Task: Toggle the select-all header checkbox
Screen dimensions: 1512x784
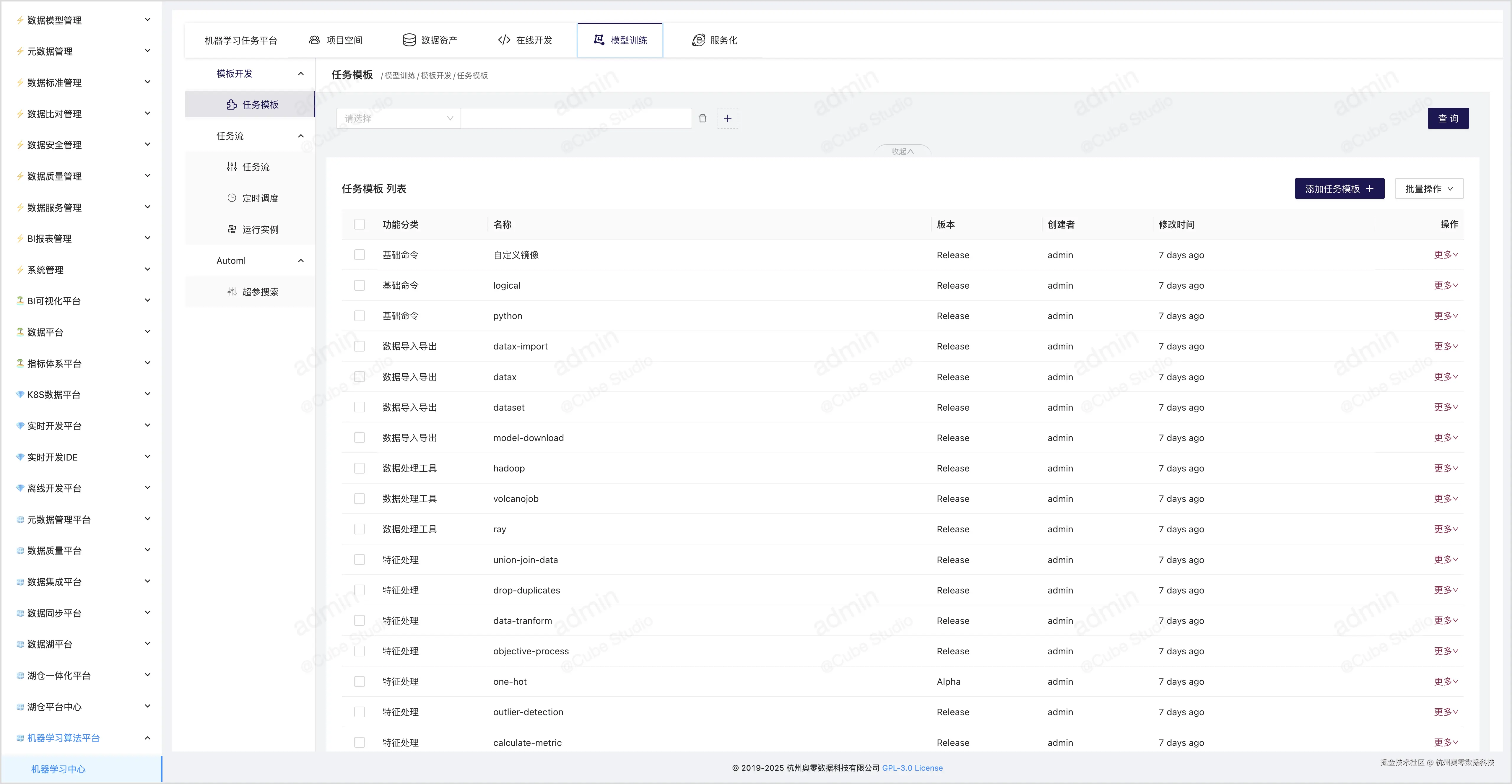Action: coord(359,224)
